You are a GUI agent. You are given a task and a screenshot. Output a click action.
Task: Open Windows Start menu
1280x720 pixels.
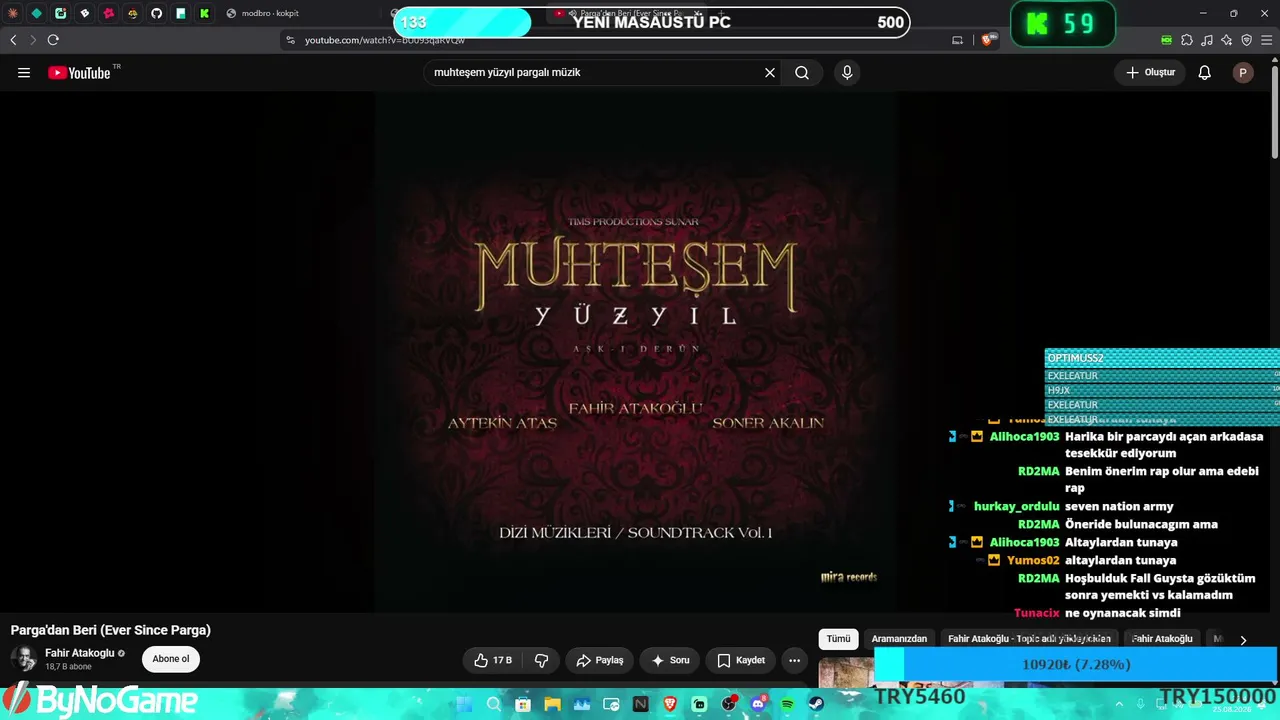coord(466,704)
